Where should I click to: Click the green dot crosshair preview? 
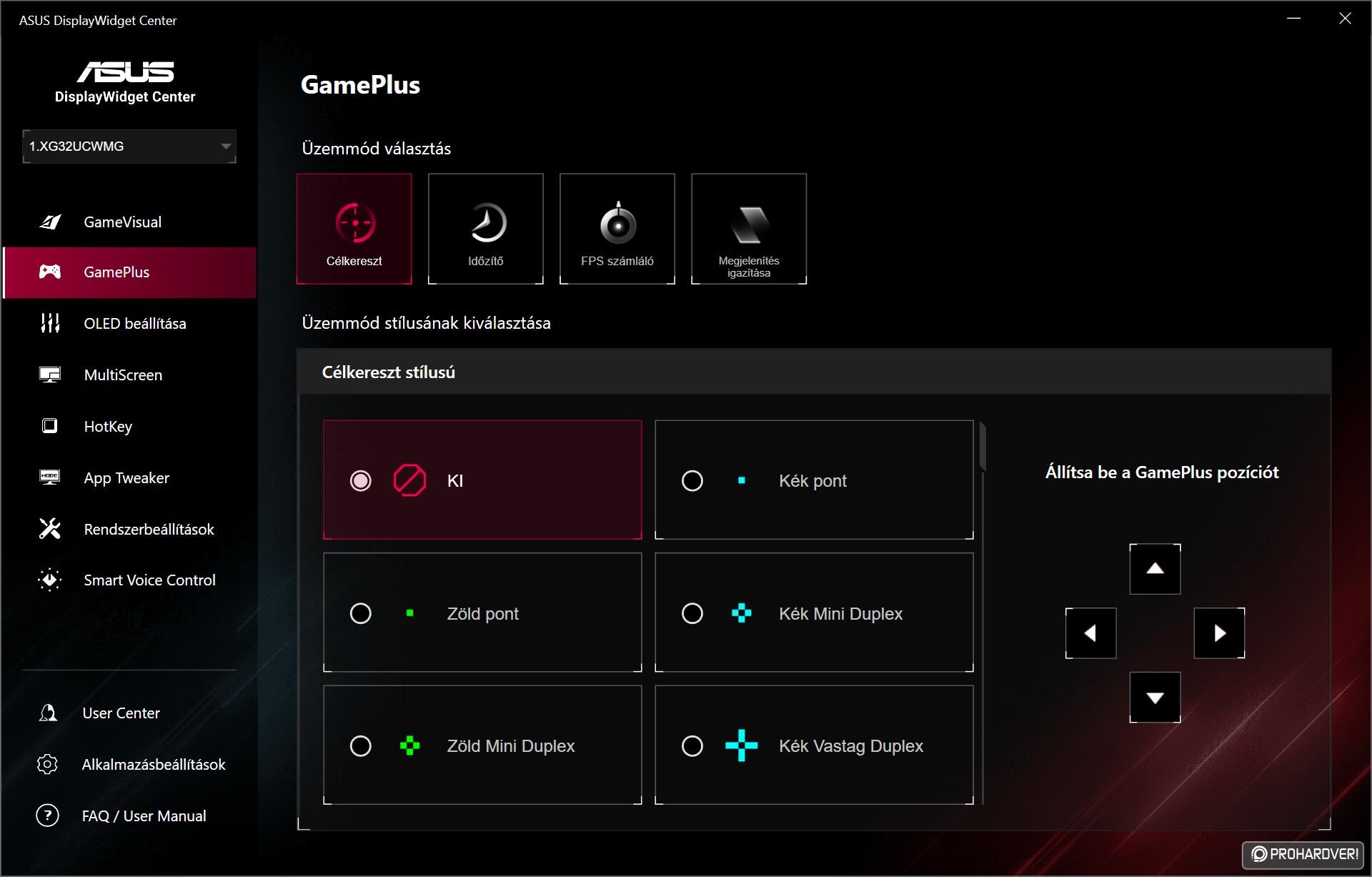tap(409, 613)
